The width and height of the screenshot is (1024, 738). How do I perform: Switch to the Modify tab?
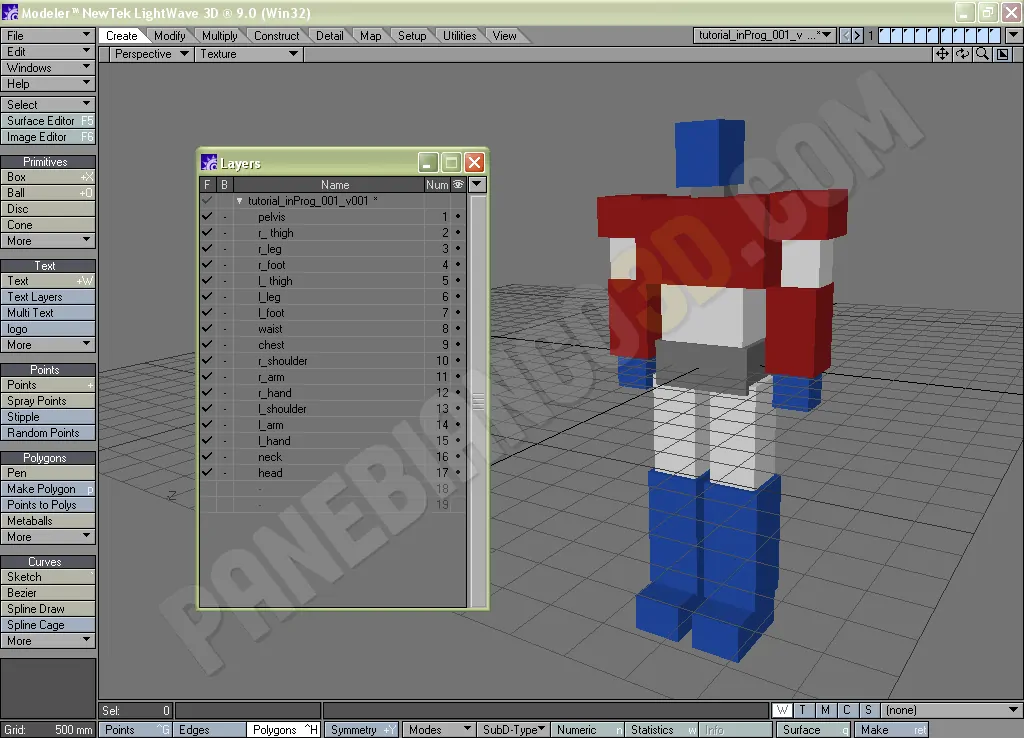[170, 36]
